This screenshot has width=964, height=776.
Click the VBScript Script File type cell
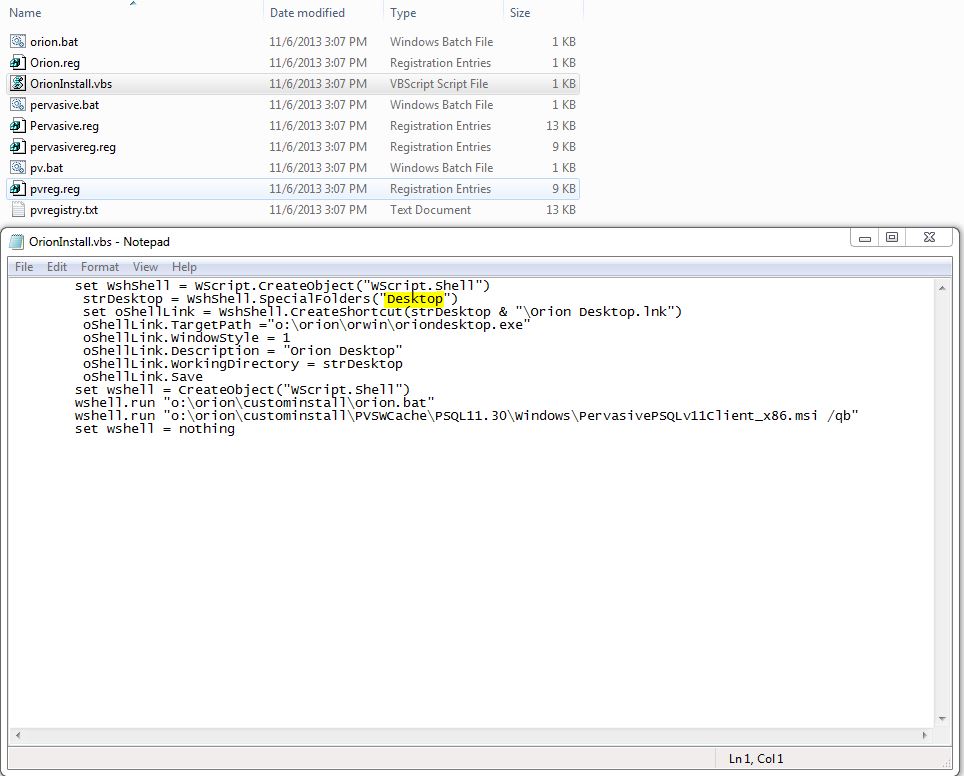pyautogui.click(x=439, y=84)
